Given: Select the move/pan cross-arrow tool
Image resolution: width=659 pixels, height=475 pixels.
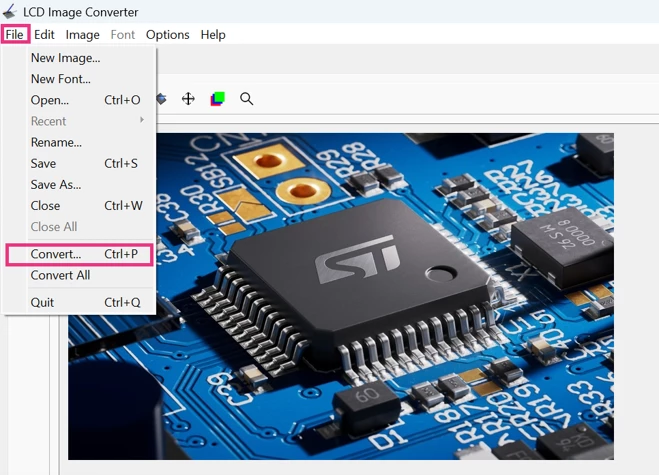Looking at the screenshot, I should coord(188,99).
